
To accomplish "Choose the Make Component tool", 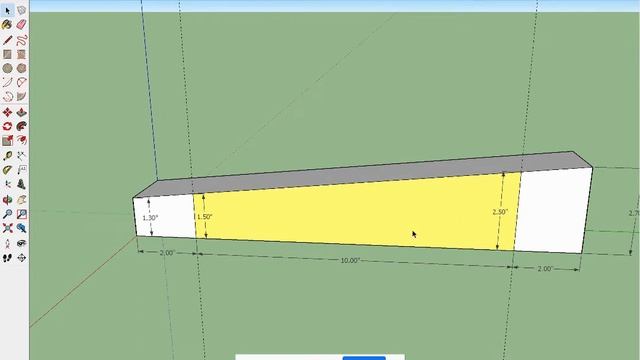I will (22, 10).
